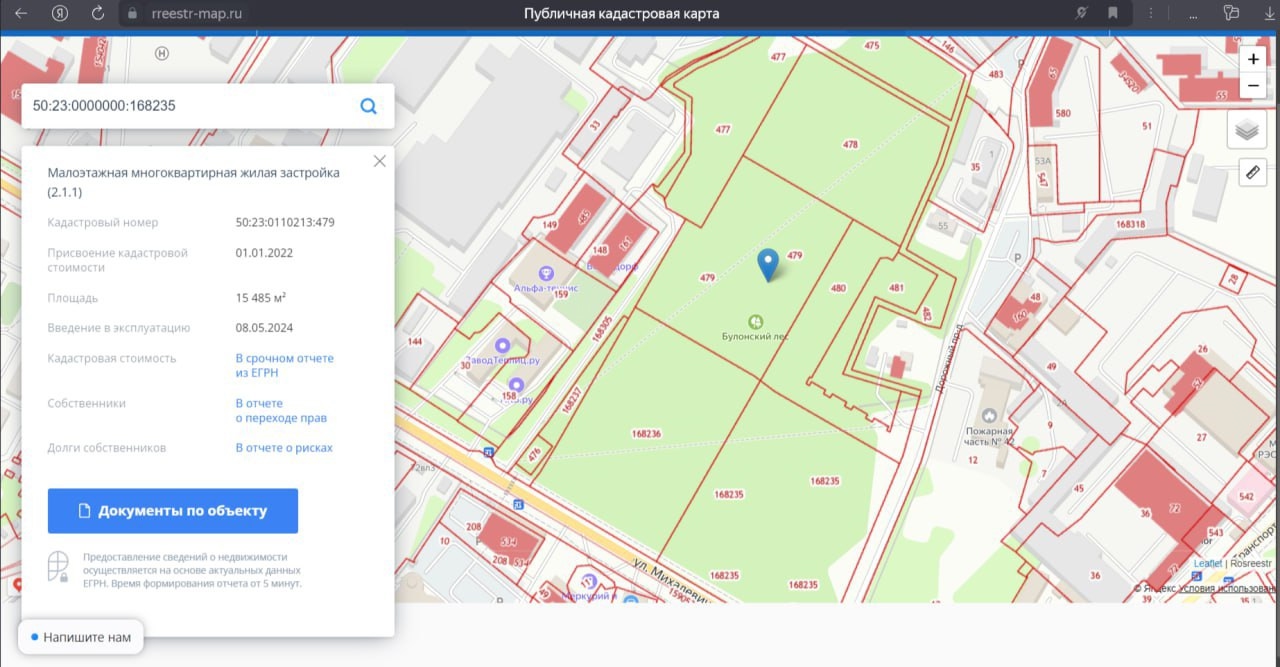Click the Документы по объекту button
This screenshot has height=667, width=1280.
[173, 511]
